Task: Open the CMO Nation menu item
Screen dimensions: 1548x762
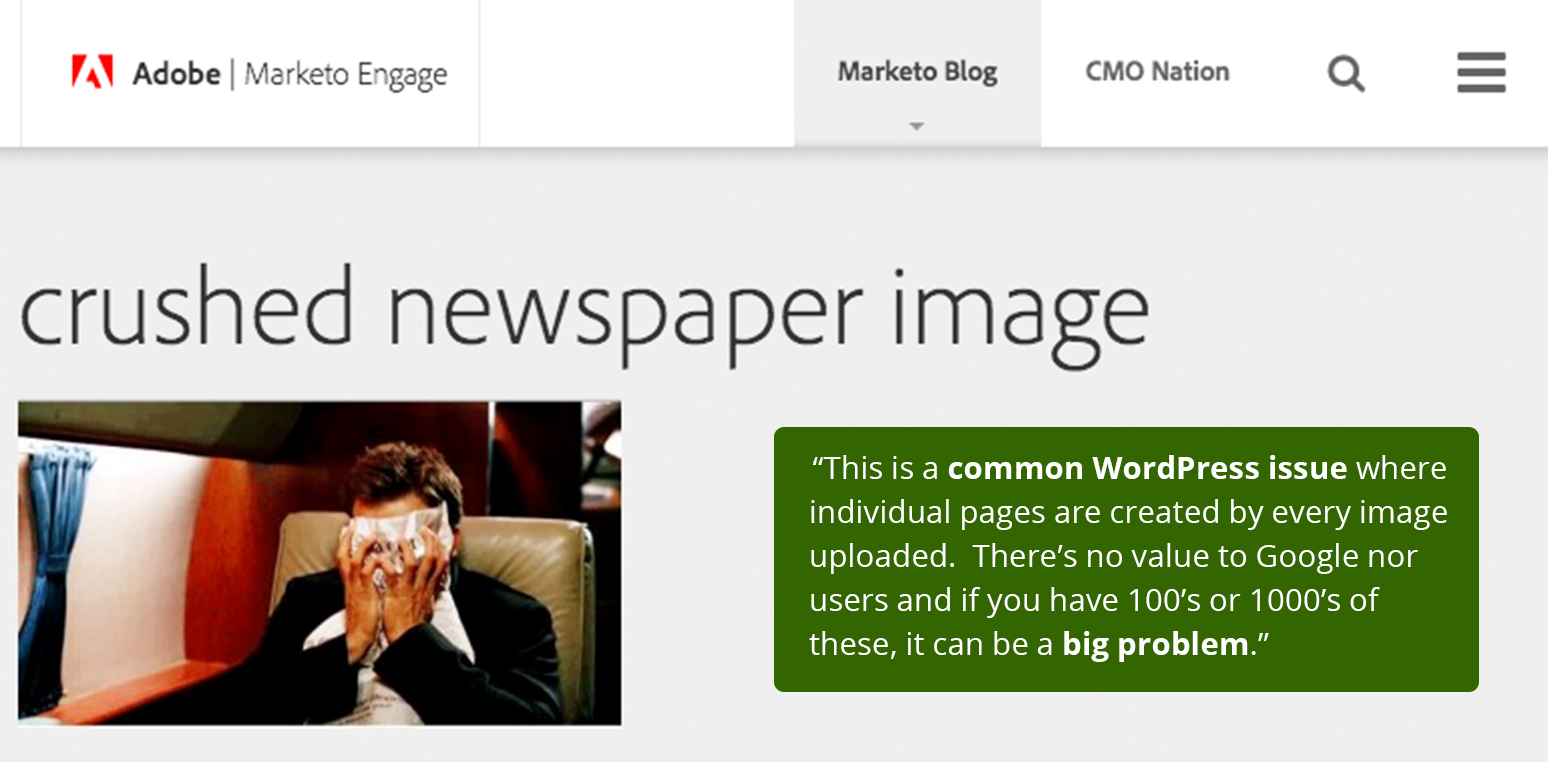Action: (1157, 72)
